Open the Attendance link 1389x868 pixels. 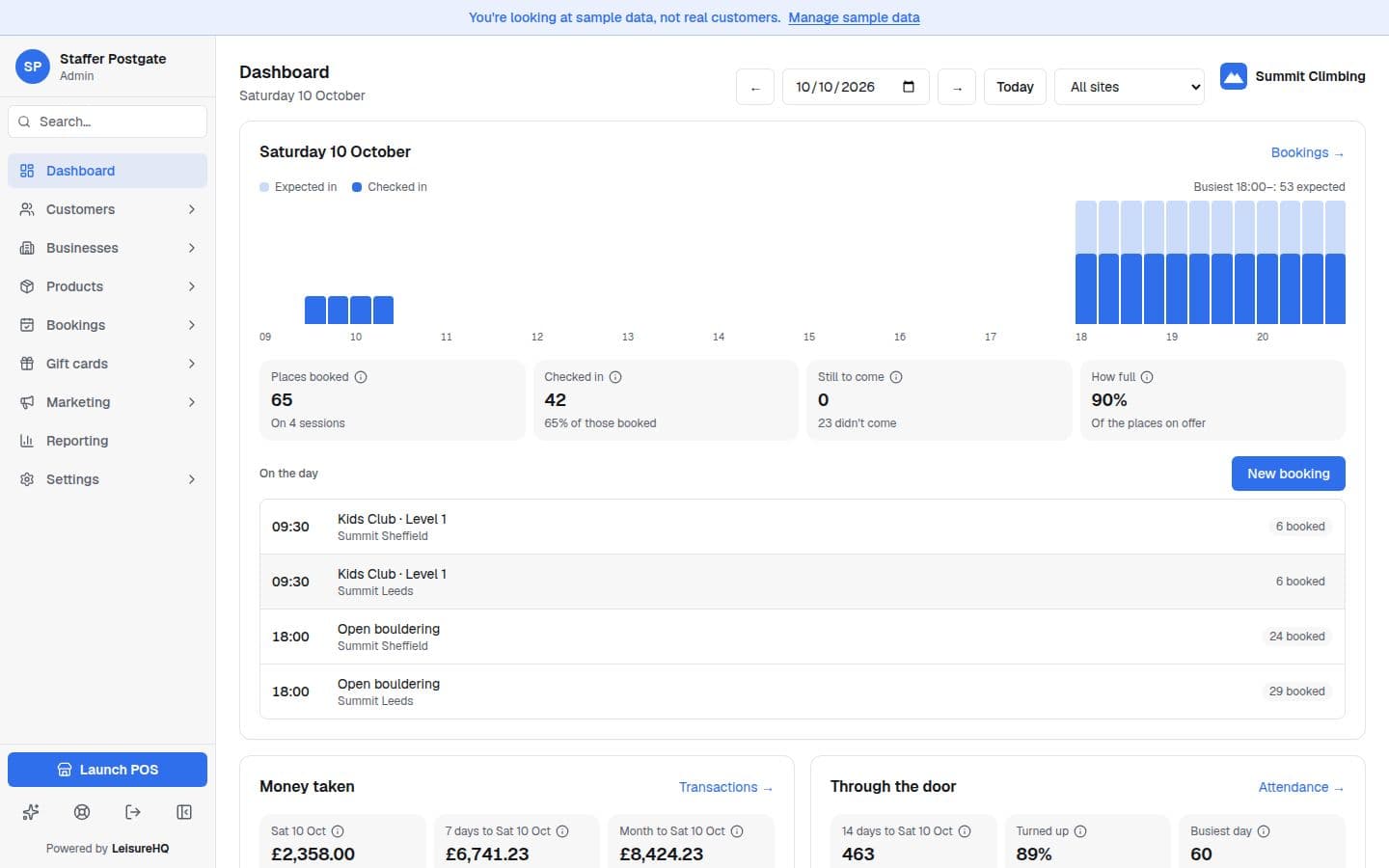(1302, 787)
